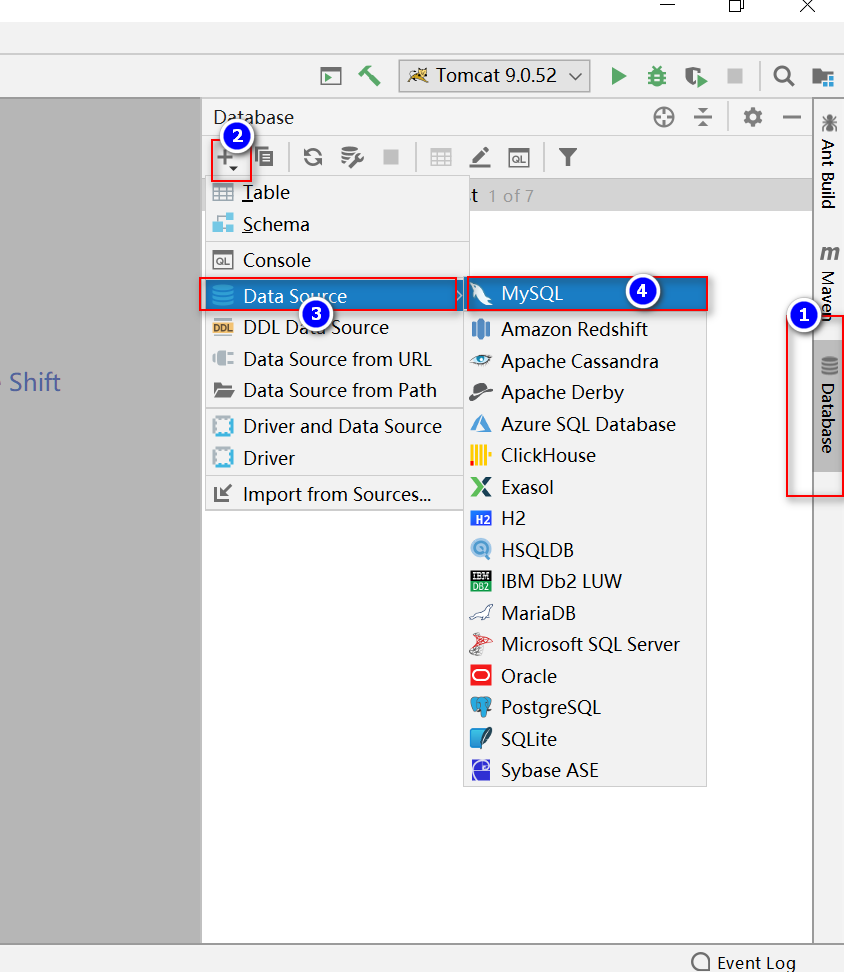Image resolution: width=844 pixels, height=972 pixels.
Task: Select Data Source from URL
Action: pos(335,360)
